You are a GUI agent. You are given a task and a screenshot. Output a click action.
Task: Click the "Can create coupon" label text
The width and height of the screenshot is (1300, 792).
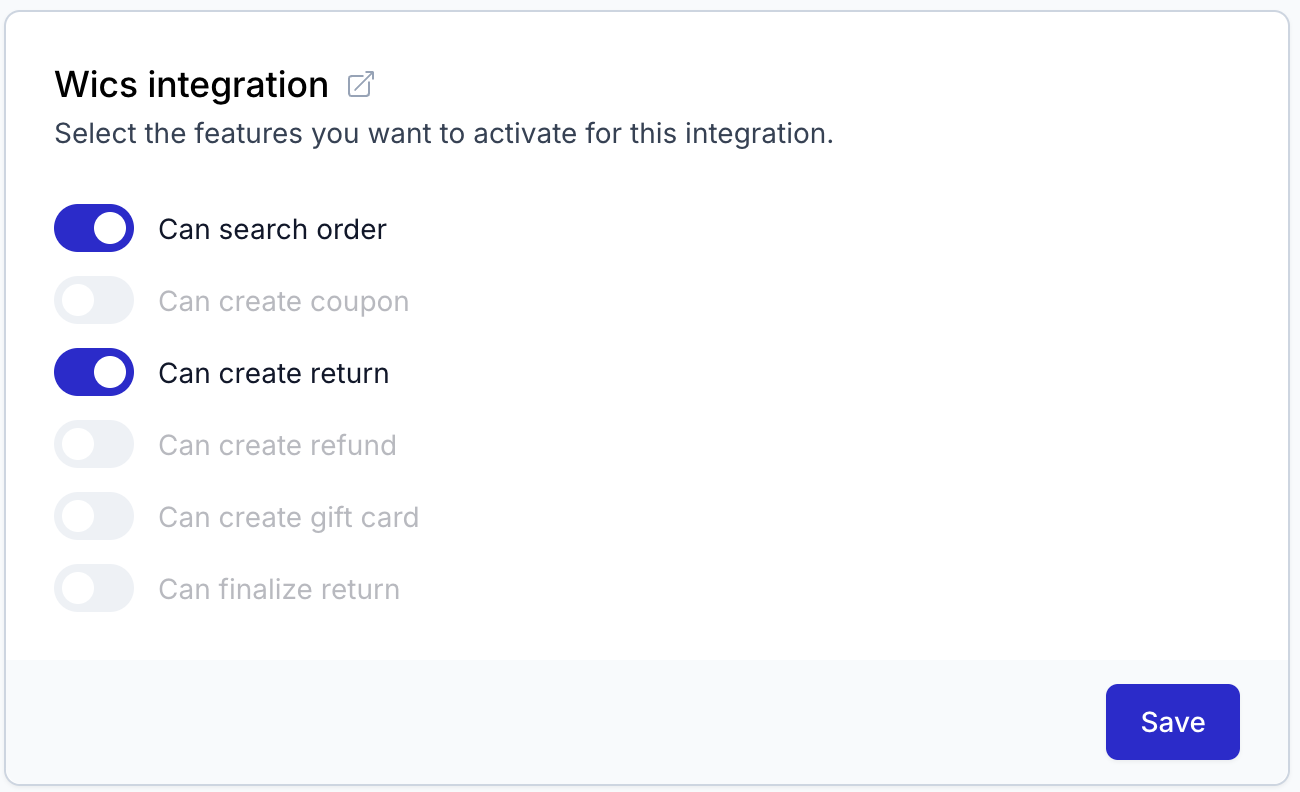coord(283,301)
